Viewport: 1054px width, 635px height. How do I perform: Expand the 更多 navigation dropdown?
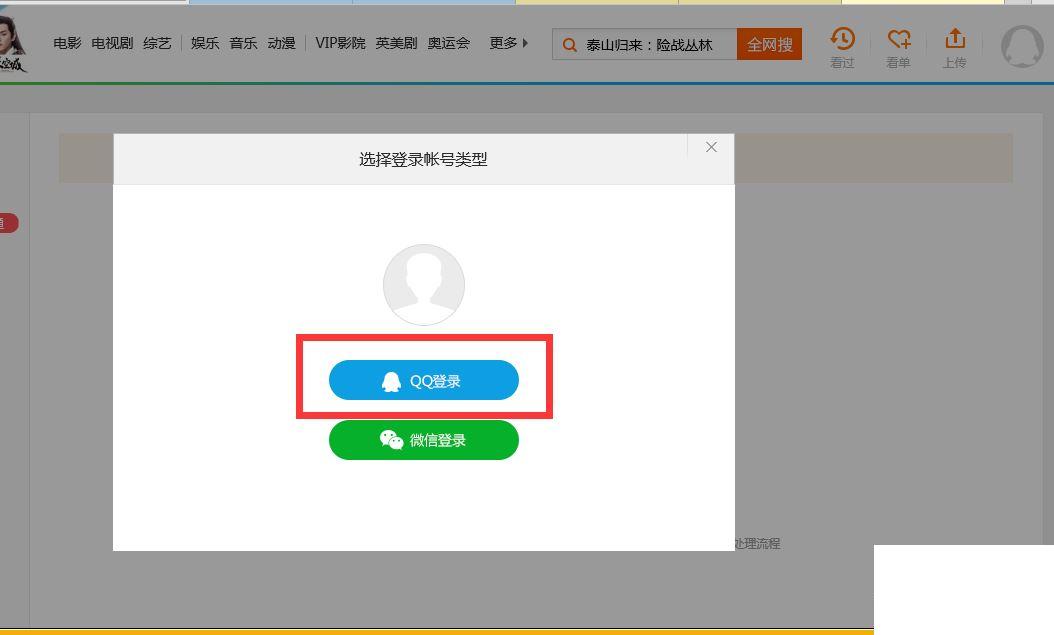(509, 44)
